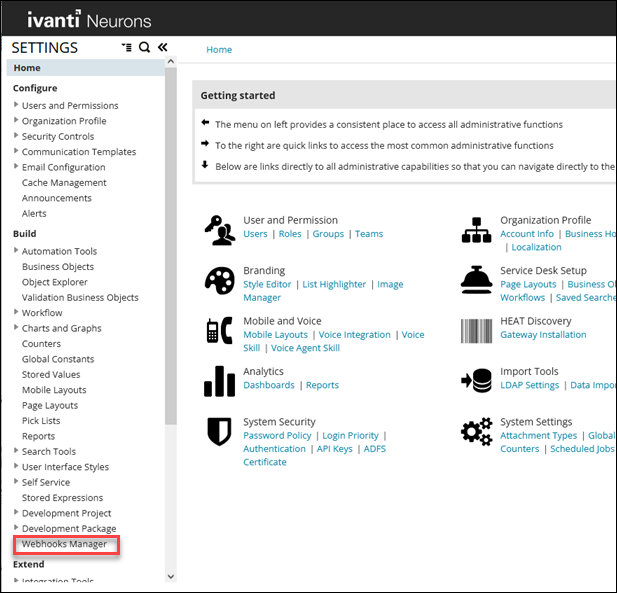Expand the Users and Permissions tree node
The width and height of the screenshot is (617, 593).
pos(16,105)
